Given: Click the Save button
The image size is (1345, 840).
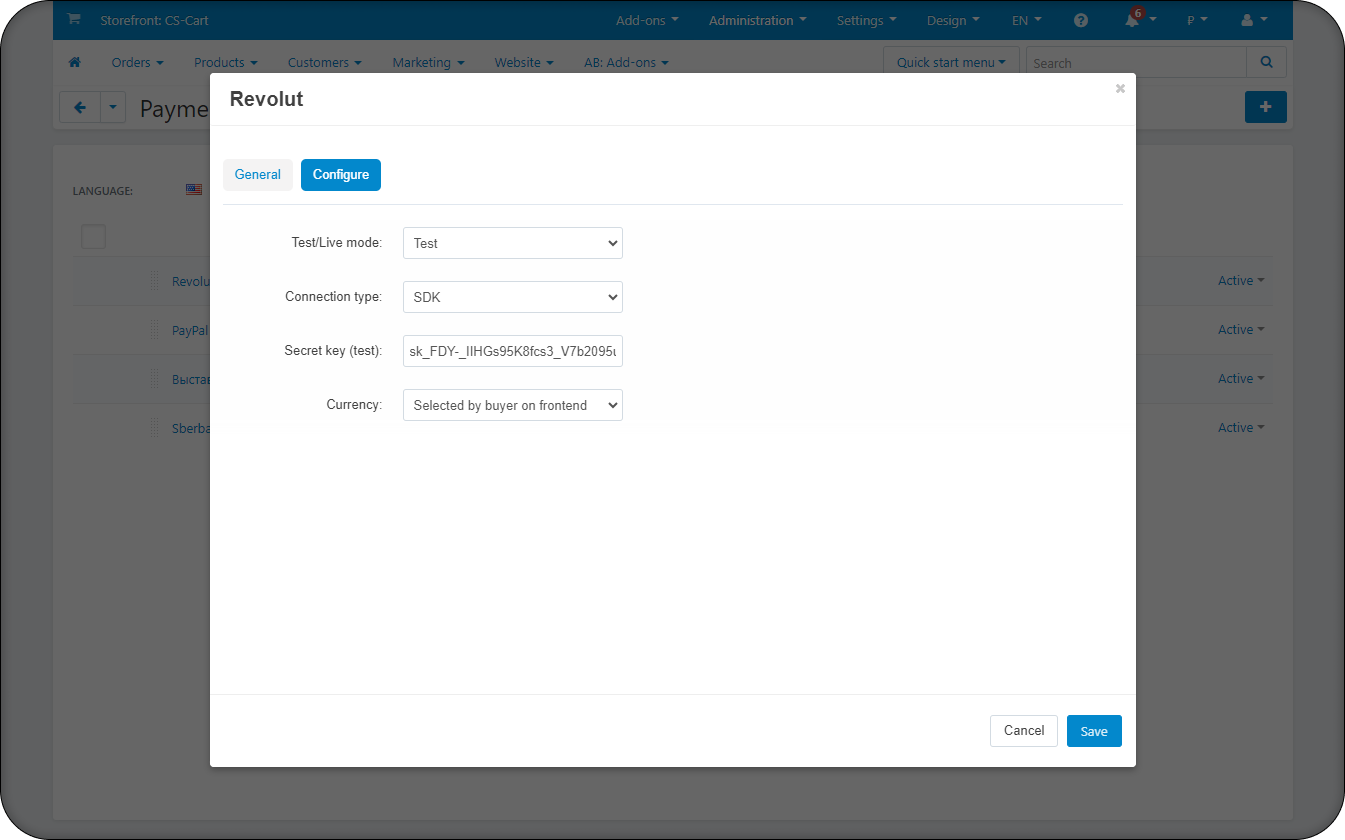Looking at the screenshot, I should [x=1094, y=731].
